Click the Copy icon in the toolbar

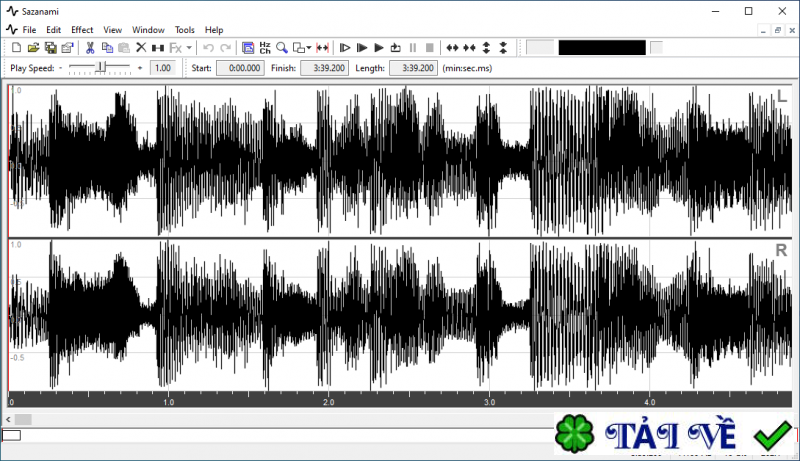107,47
